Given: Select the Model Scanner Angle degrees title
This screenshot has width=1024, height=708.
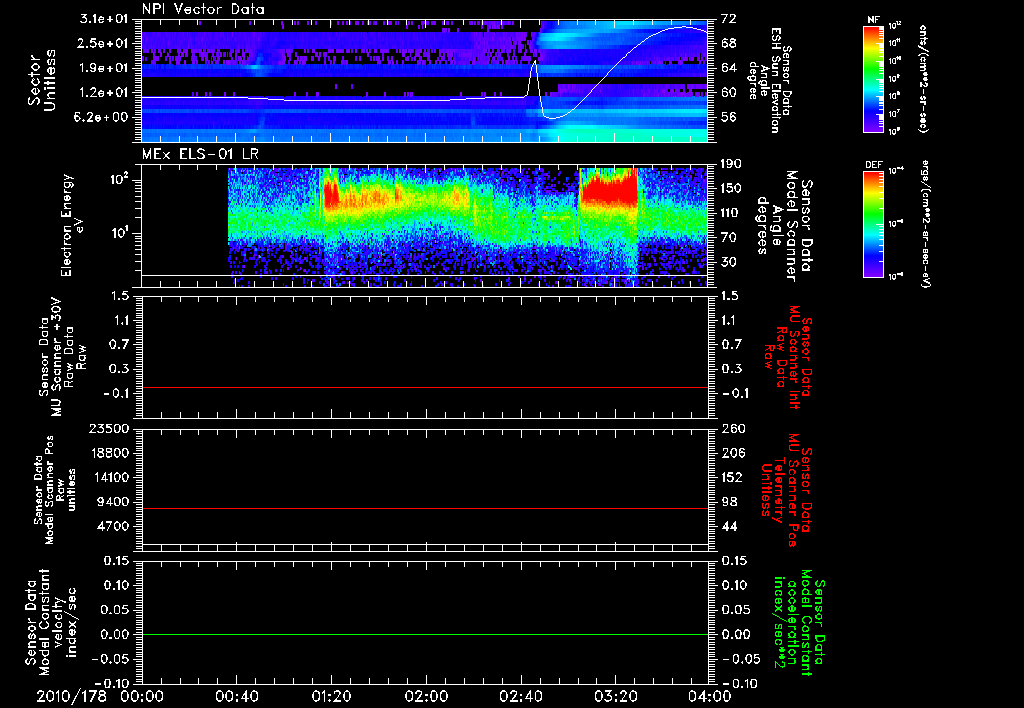Looking at the screenshot, I should [783, 225].
